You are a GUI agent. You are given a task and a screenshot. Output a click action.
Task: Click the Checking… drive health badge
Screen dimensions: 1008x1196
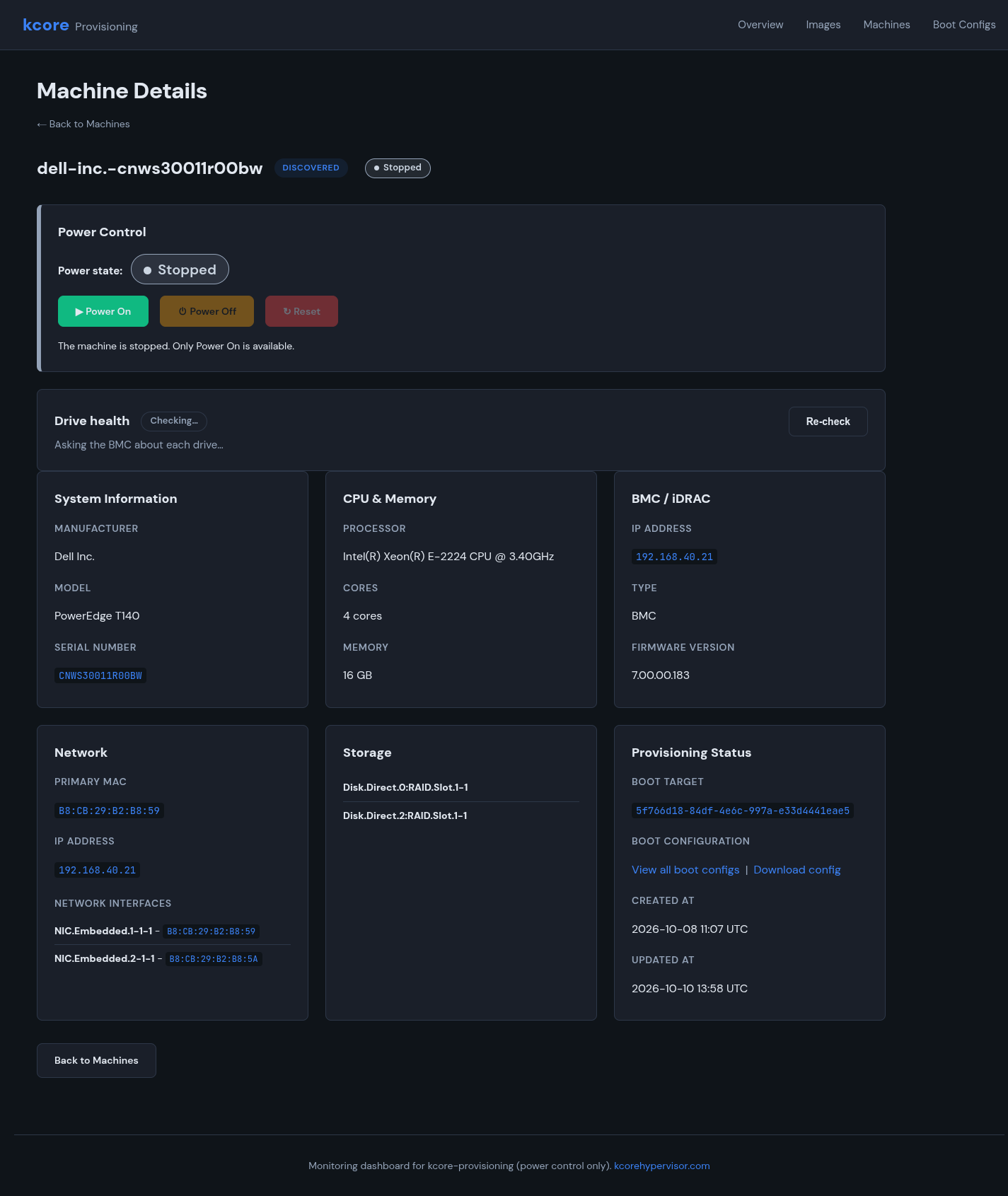click(x=174, y=421)
